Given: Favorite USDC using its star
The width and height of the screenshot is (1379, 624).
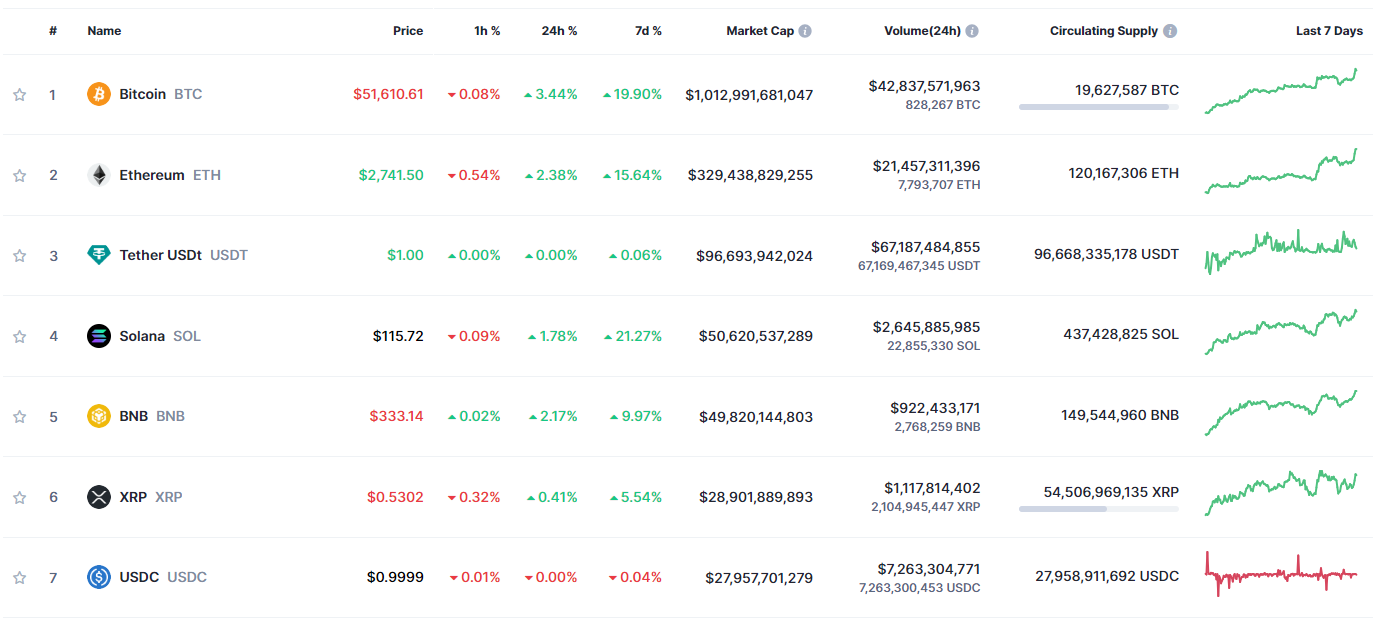Looking at the screenshot, I should coord(19,578).
